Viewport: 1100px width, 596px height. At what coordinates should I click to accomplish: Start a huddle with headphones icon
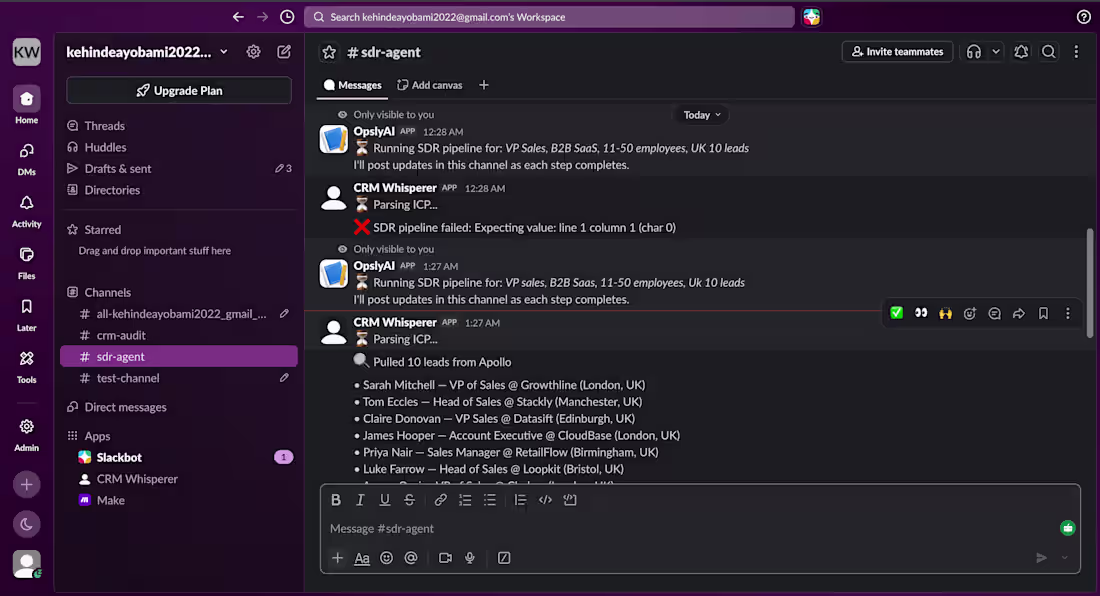[x=974, y=52]
